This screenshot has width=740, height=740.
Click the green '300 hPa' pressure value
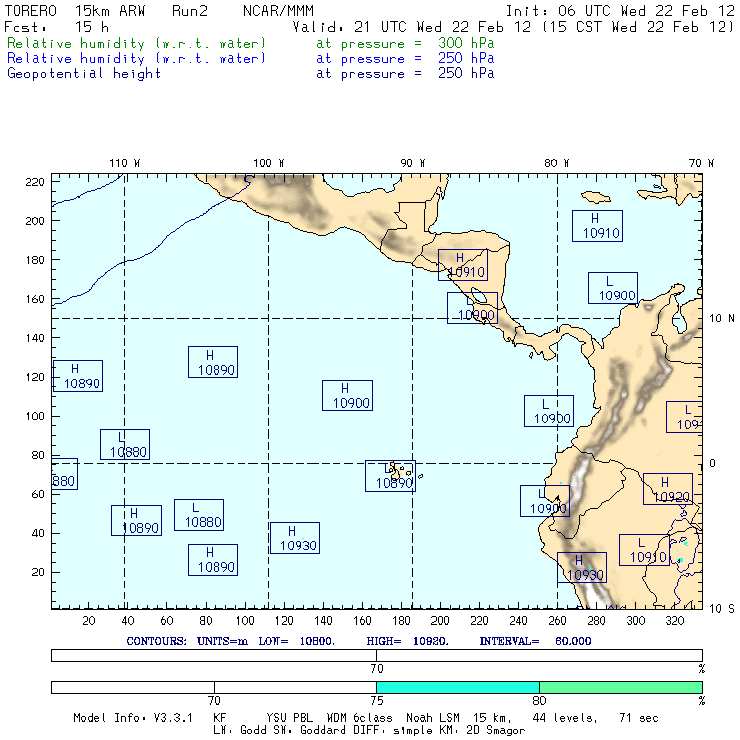click(466, 43)
